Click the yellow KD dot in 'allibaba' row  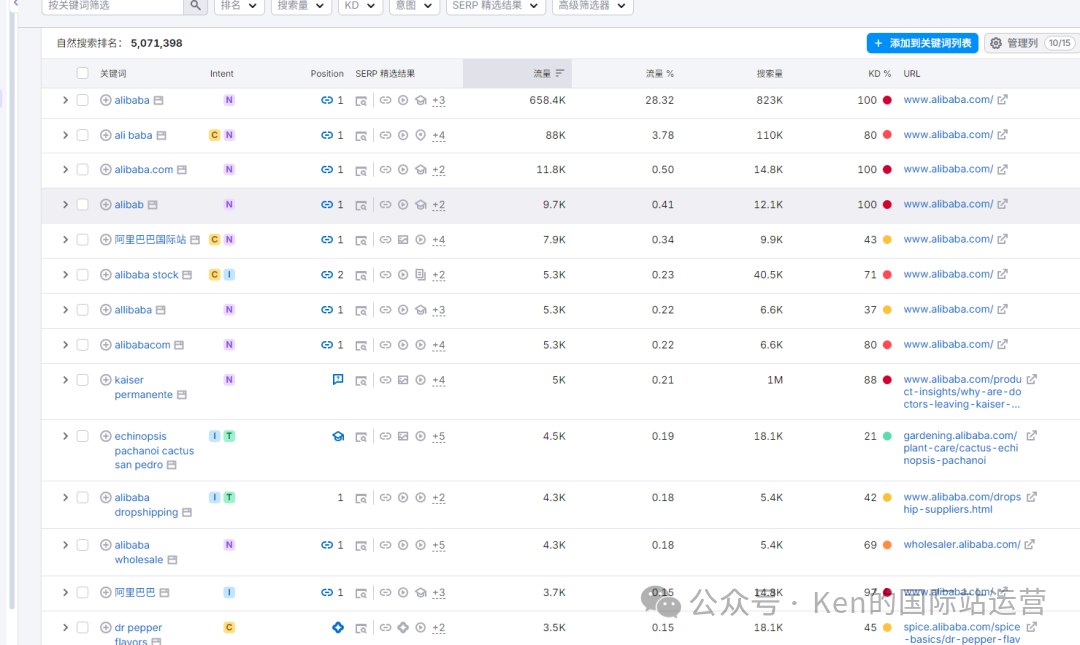(x=887, y=310)
